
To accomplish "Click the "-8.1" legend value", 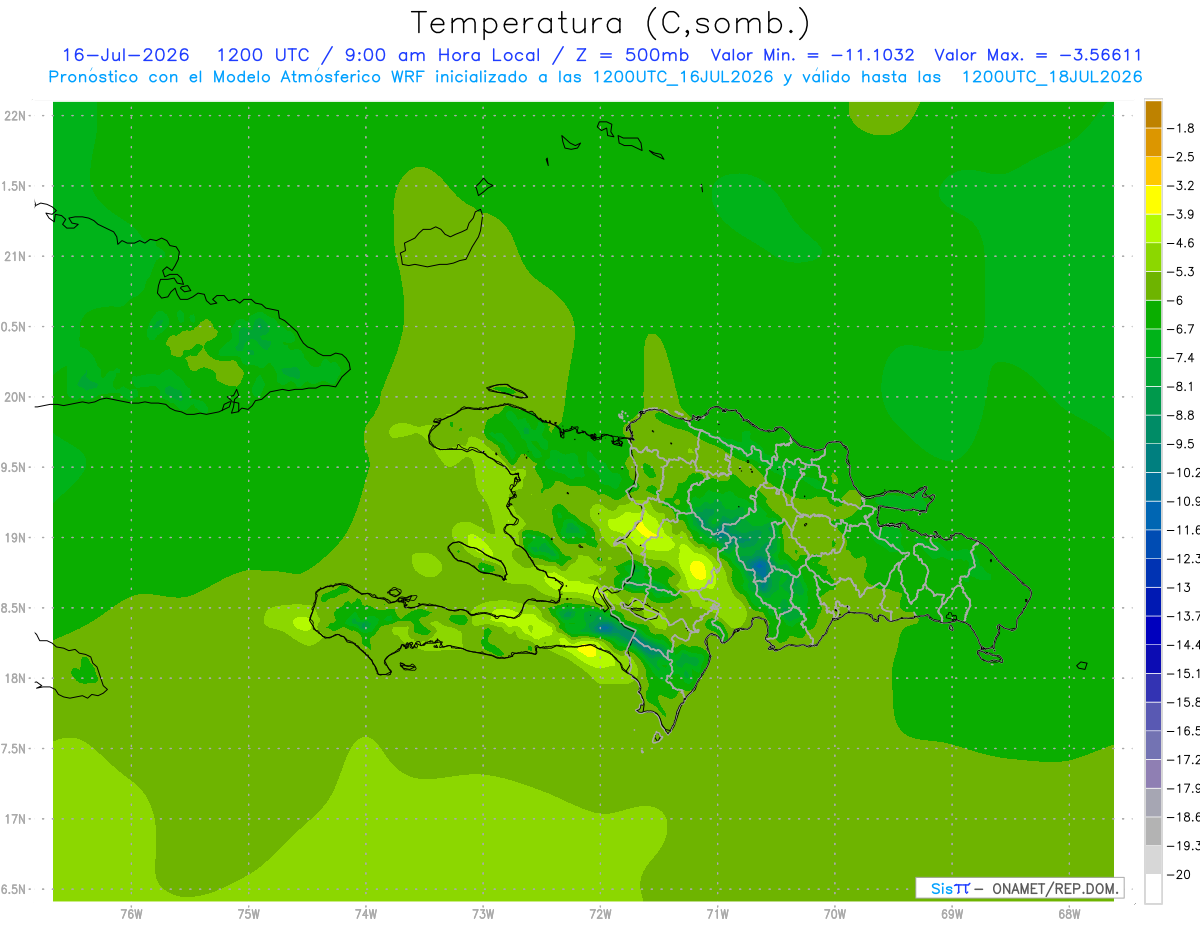I will click(1181, 386).
